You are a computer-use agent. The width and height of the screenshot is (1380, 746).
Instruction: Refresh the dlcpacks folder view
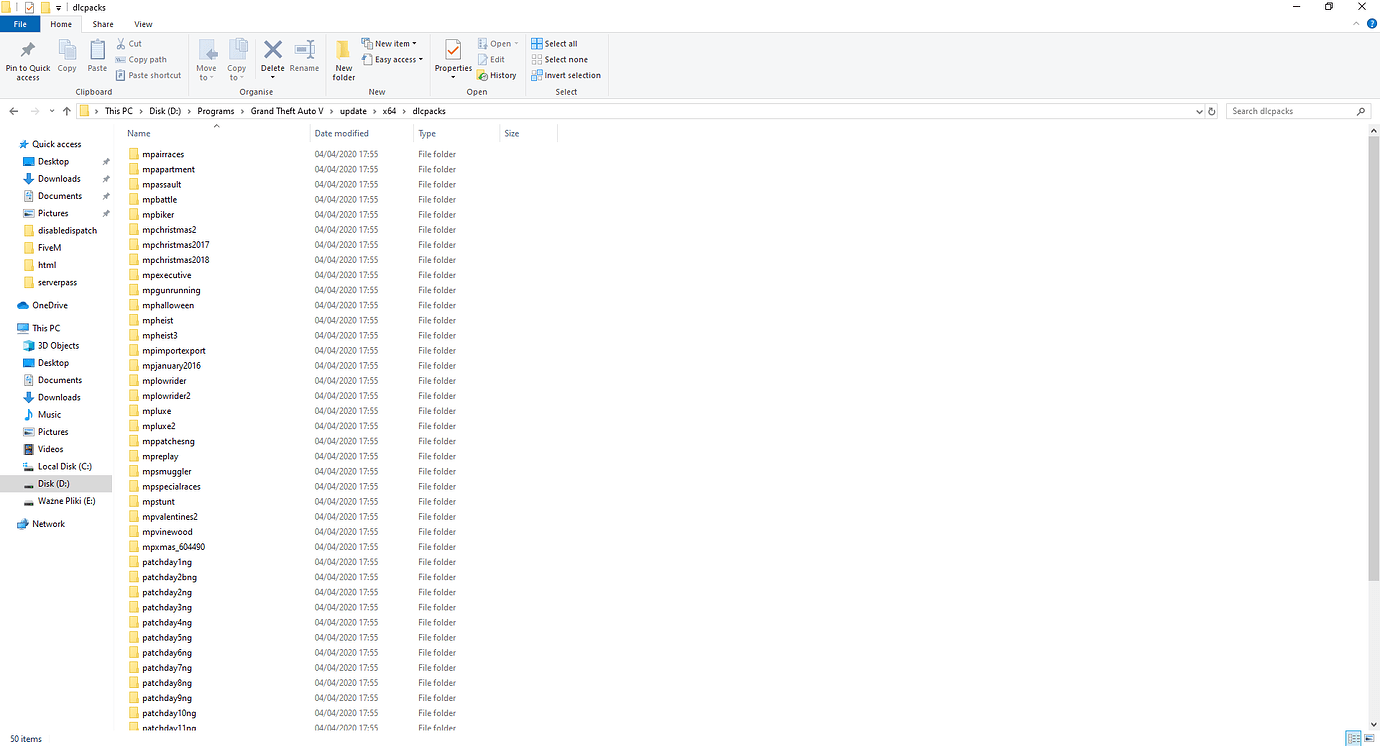[1212, 111]
